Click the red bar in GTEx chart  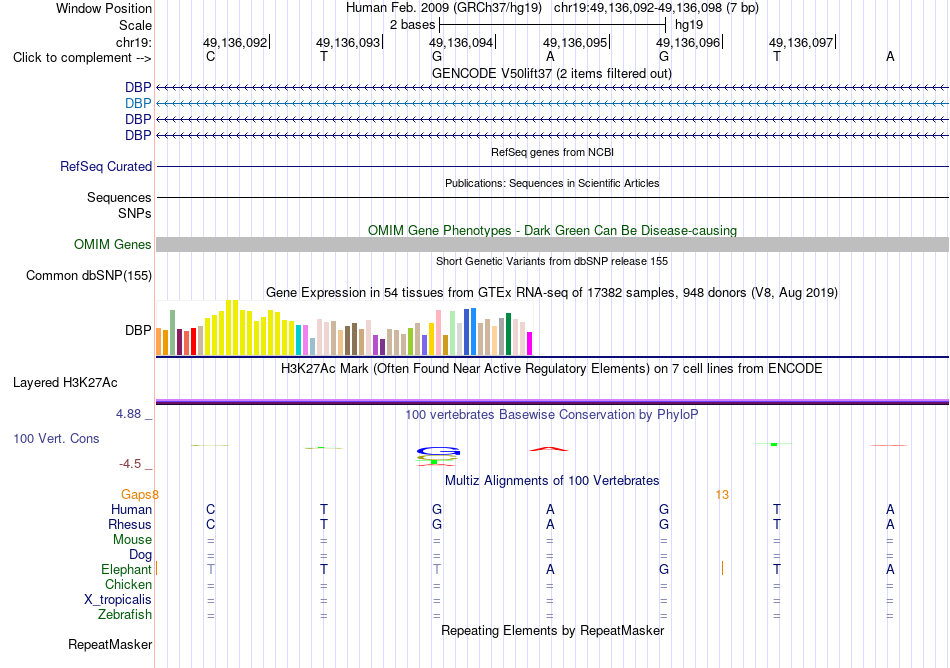[193, 341]
